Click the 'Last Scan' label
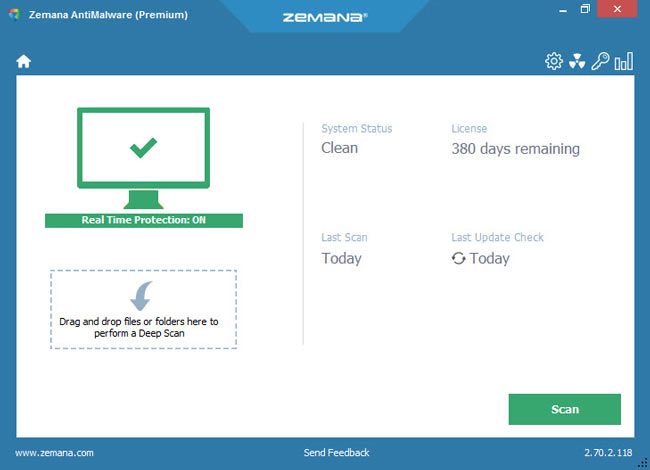 (344, 237)
